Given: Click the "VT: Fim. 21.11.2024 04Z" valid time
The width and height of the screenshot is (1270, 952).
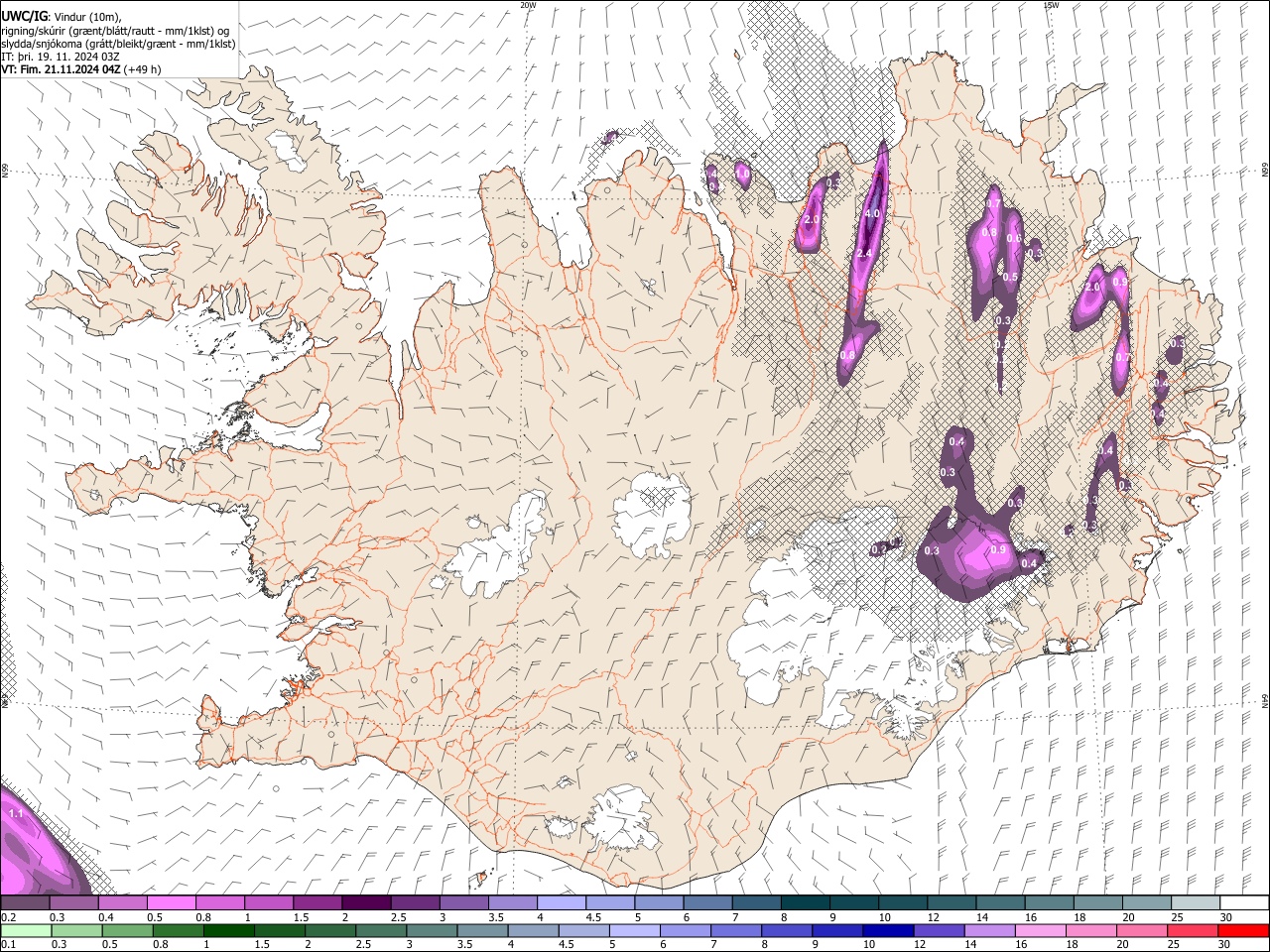Looking at the screenshot, I should coord(62,69).
